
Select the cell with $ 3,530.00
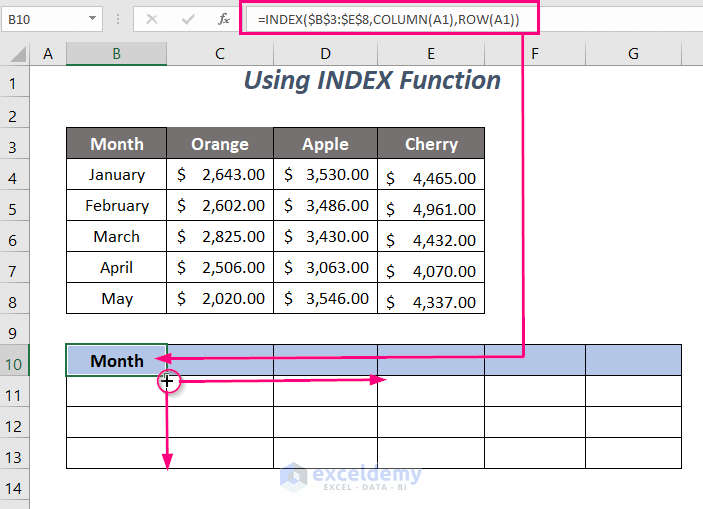(x=325, y=174)
